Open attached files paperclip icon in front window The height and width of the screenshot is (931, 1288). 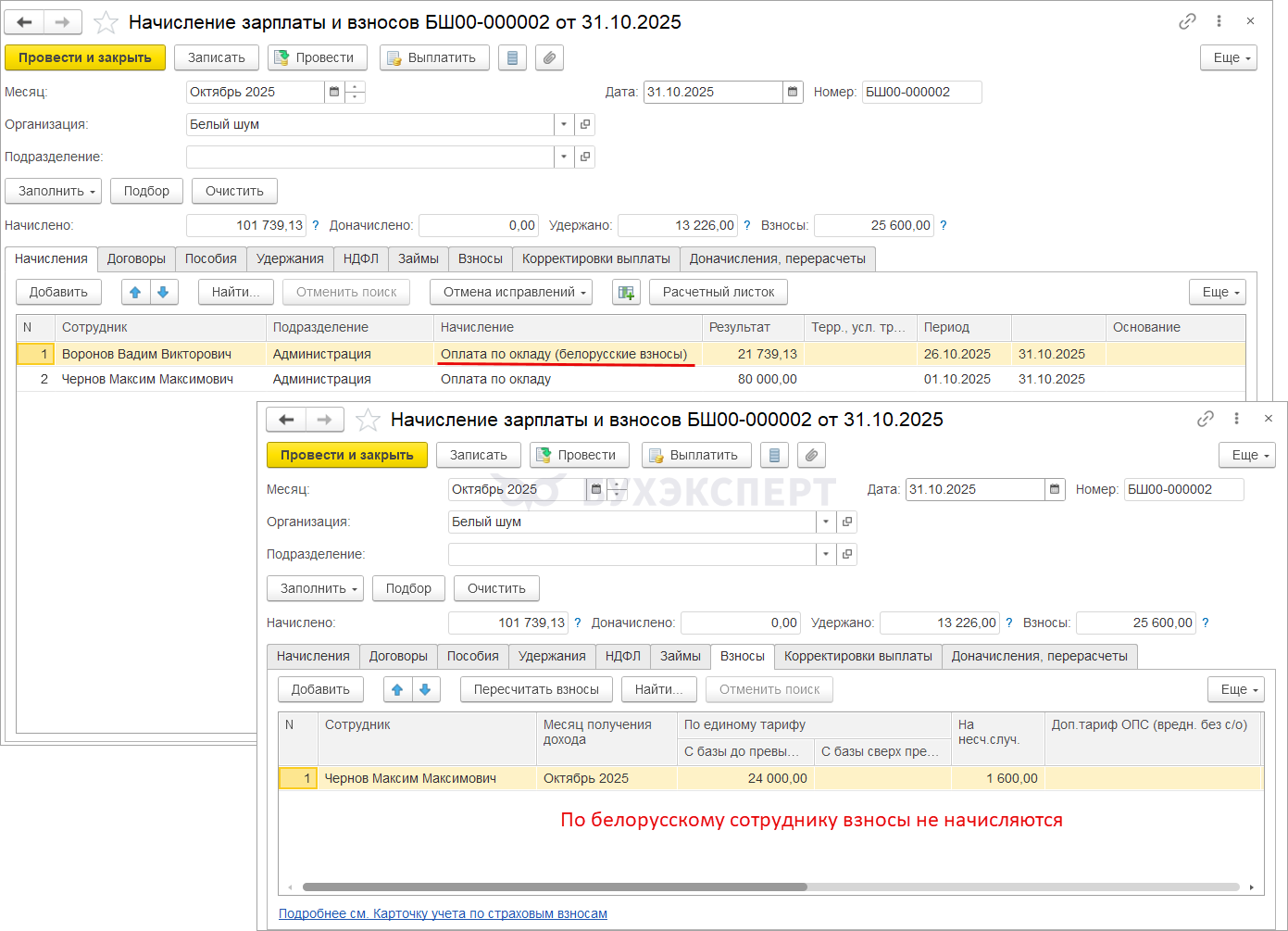coord(811,455)
